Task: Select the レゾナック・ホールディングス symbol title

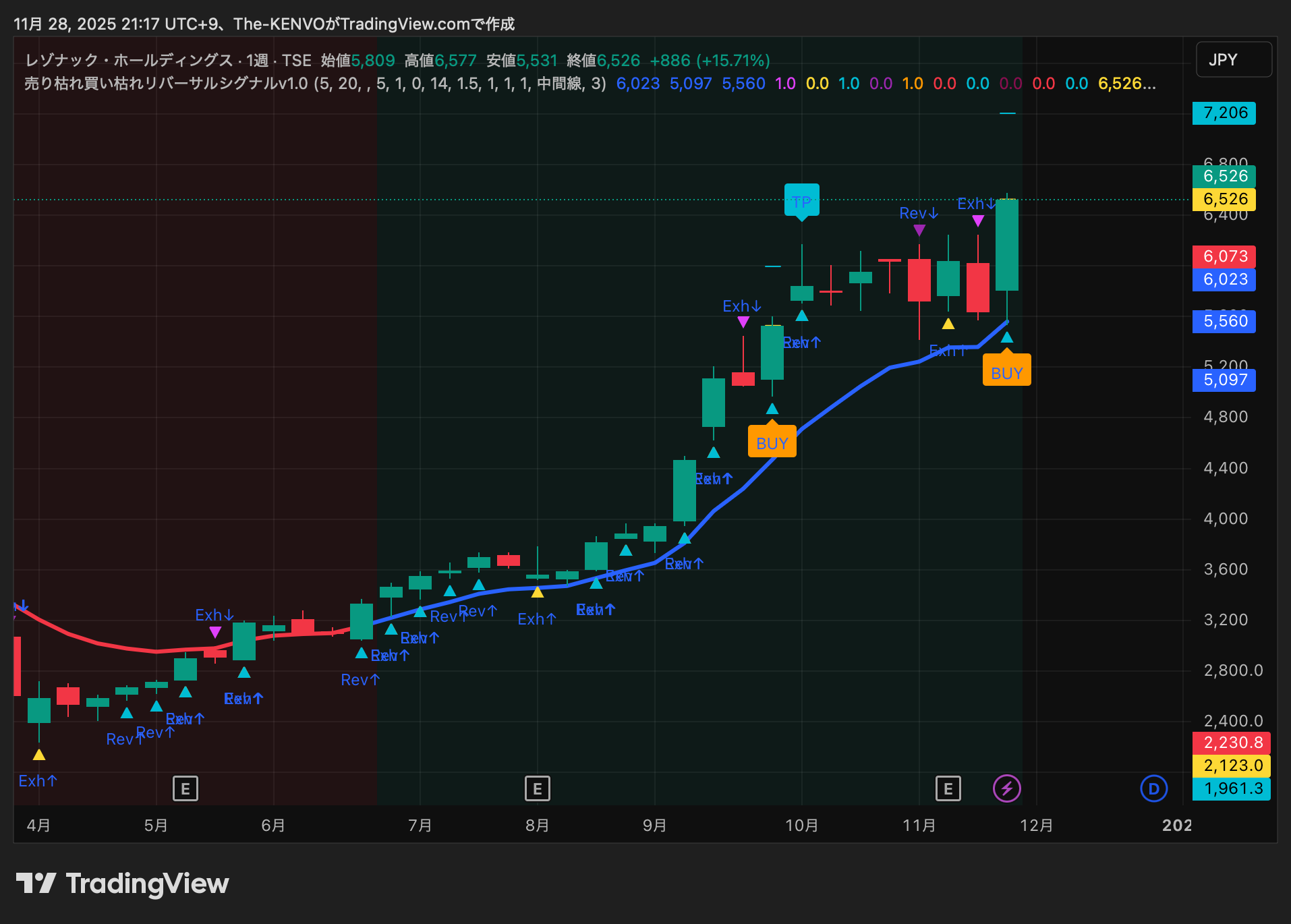Action: click(x=129, y=61)
